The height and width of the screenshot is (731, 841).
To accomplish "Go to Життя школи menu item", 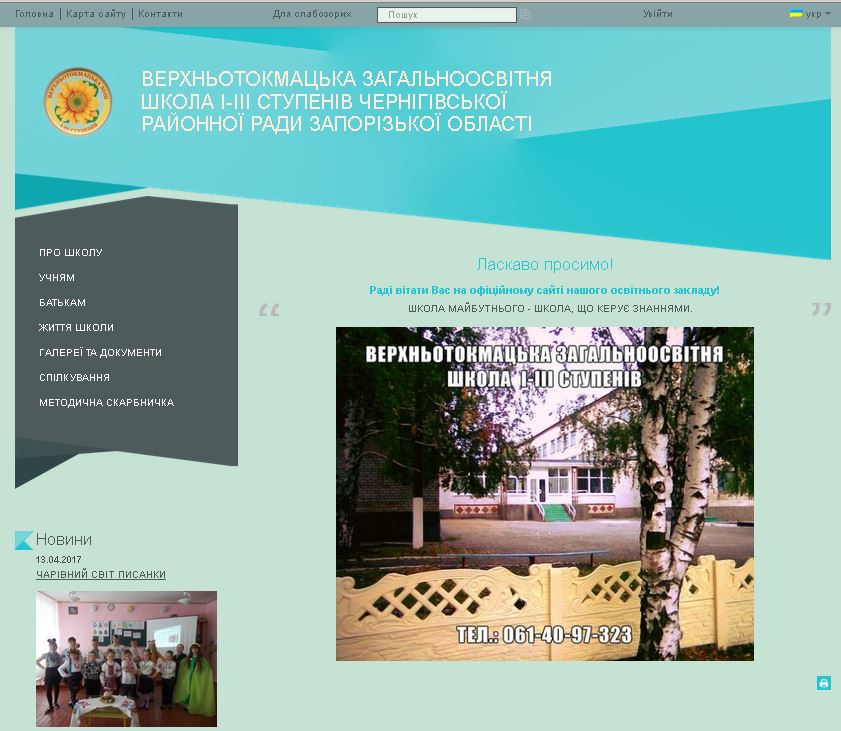I will 76,328.
